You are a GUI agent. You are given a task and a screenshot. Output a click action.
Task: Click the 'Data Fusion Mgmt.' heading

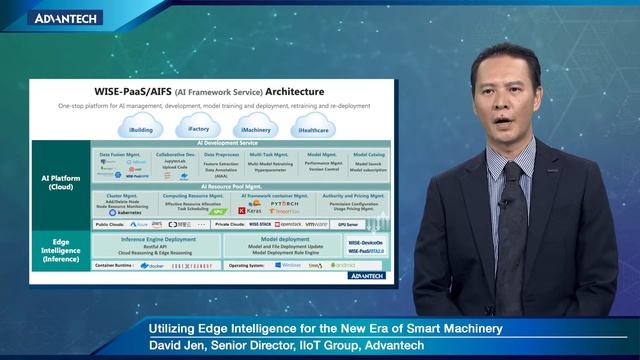click(x=120, y=155)
